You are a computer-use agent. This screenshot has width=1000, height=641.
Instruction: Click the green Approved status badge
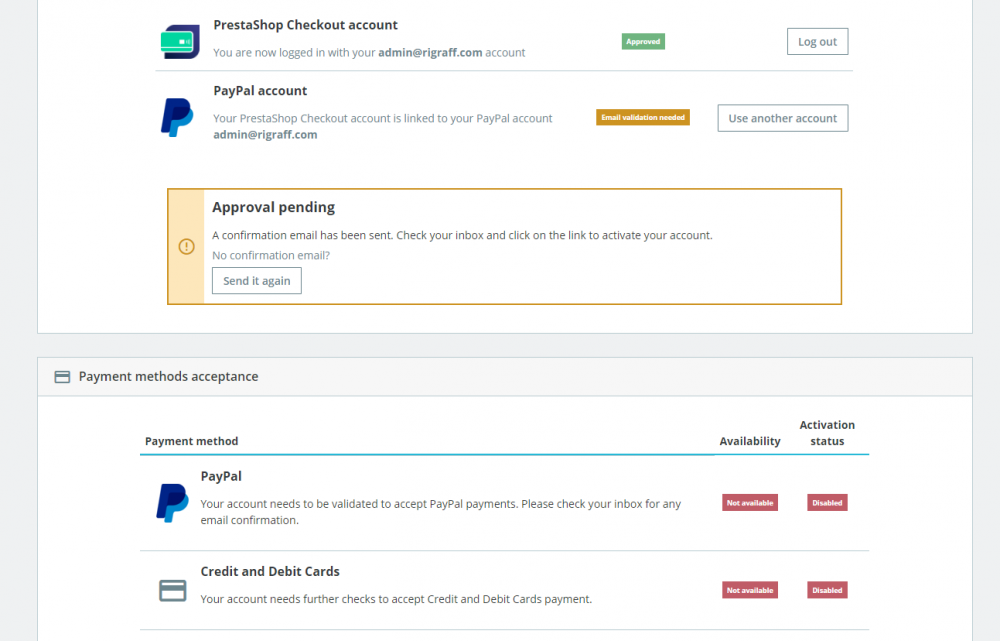click(x=643, y=41)
